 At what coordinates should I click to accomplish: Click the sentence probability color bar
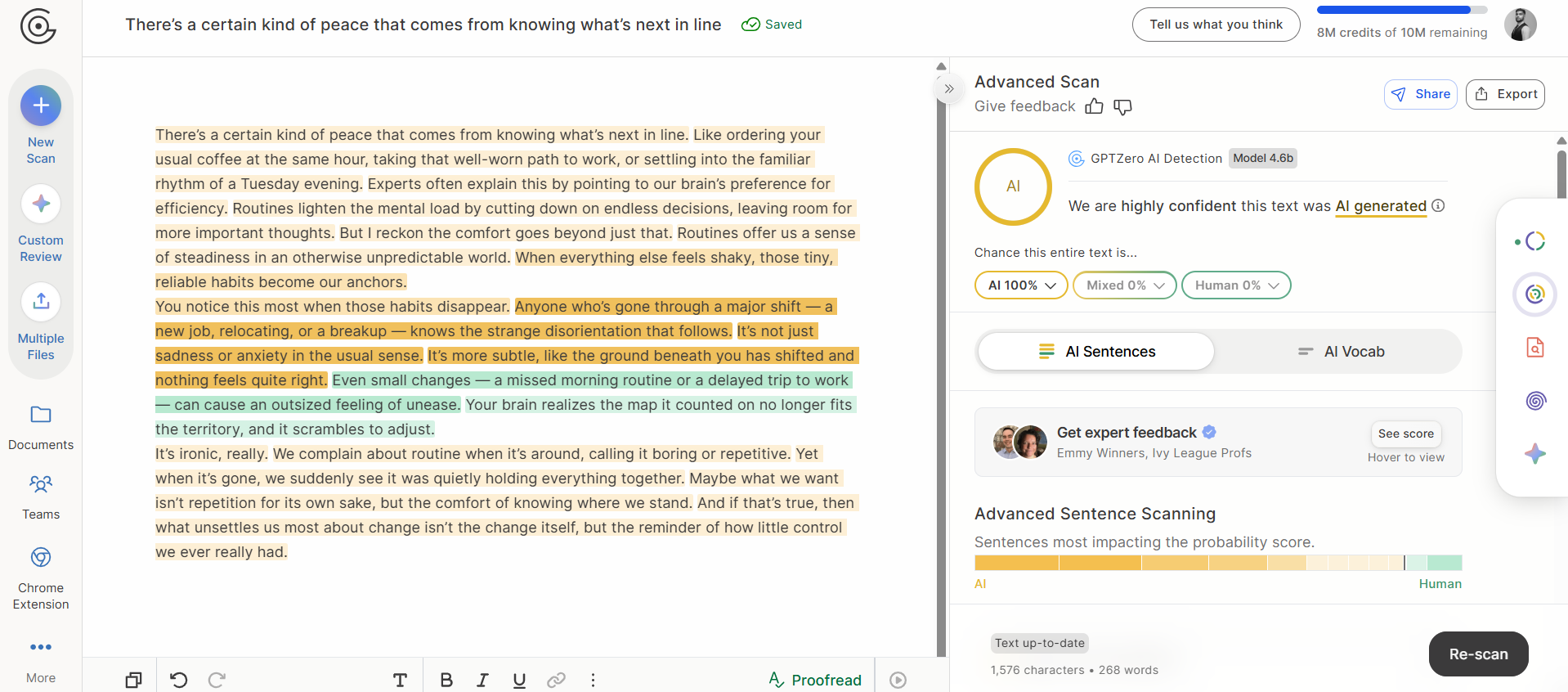tap(1218, 563)
